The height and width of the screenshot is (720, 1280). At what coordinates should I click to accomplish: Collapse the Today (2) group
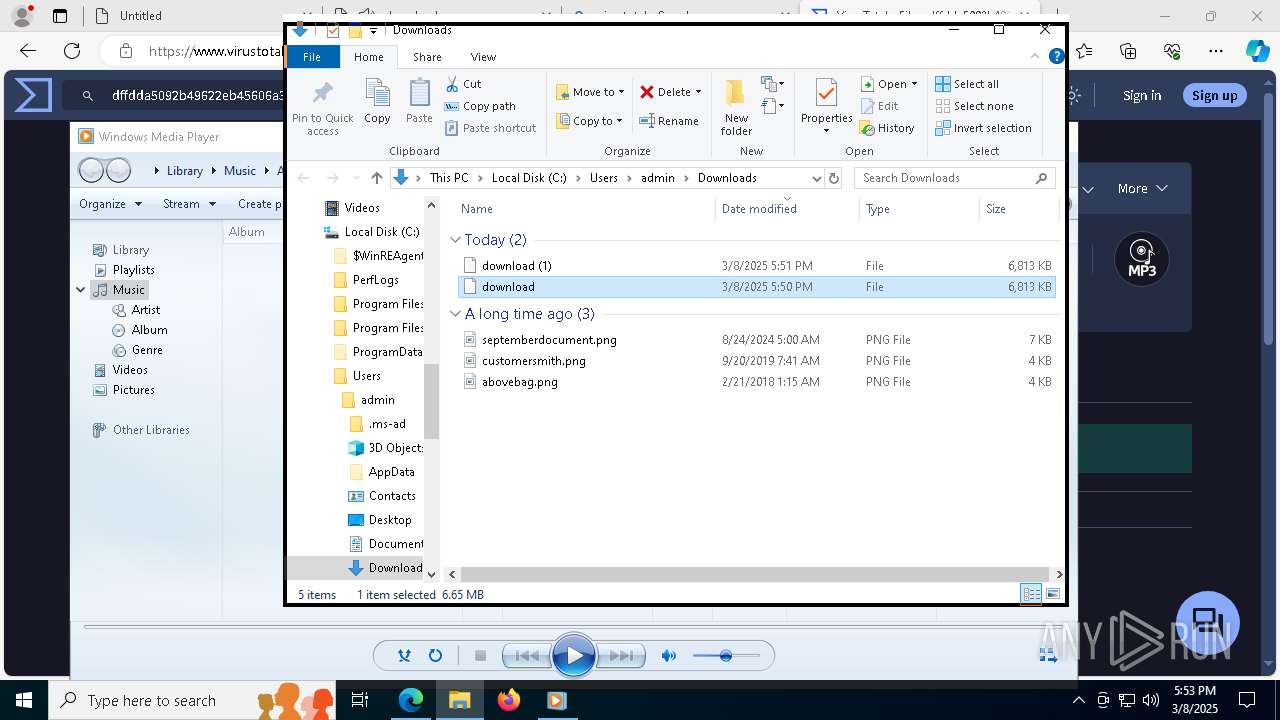(x=456, y=240)
